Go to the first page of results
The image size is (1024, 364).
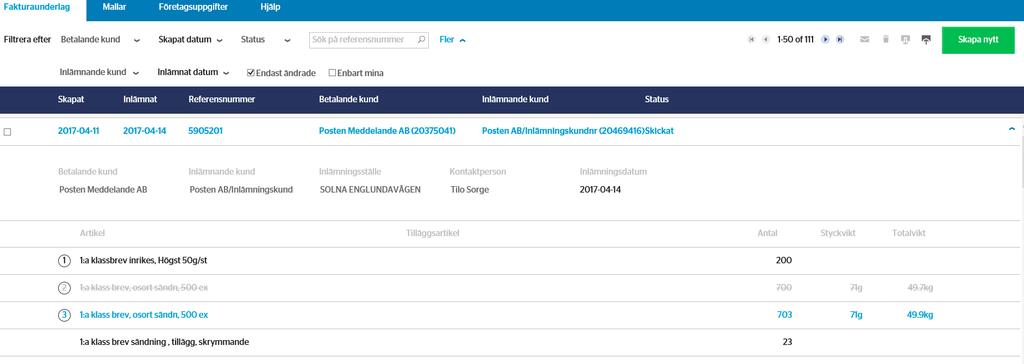751,40
